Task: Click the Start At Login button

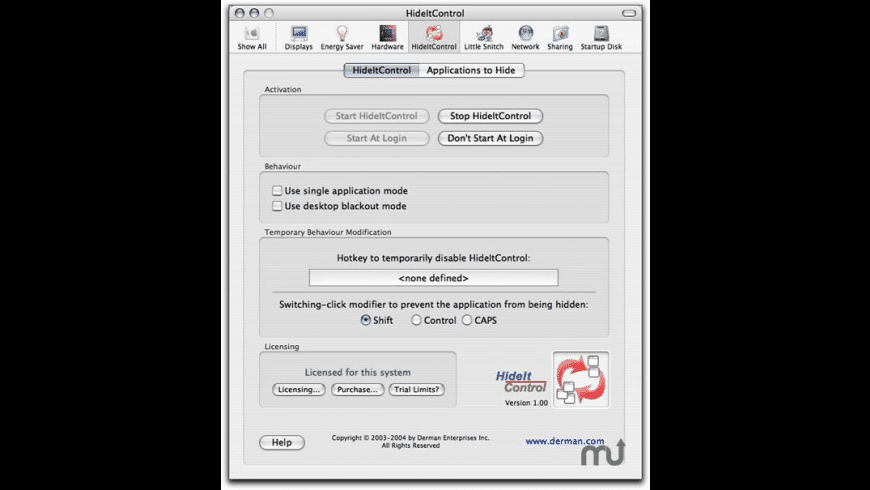Action: [377, 138]
